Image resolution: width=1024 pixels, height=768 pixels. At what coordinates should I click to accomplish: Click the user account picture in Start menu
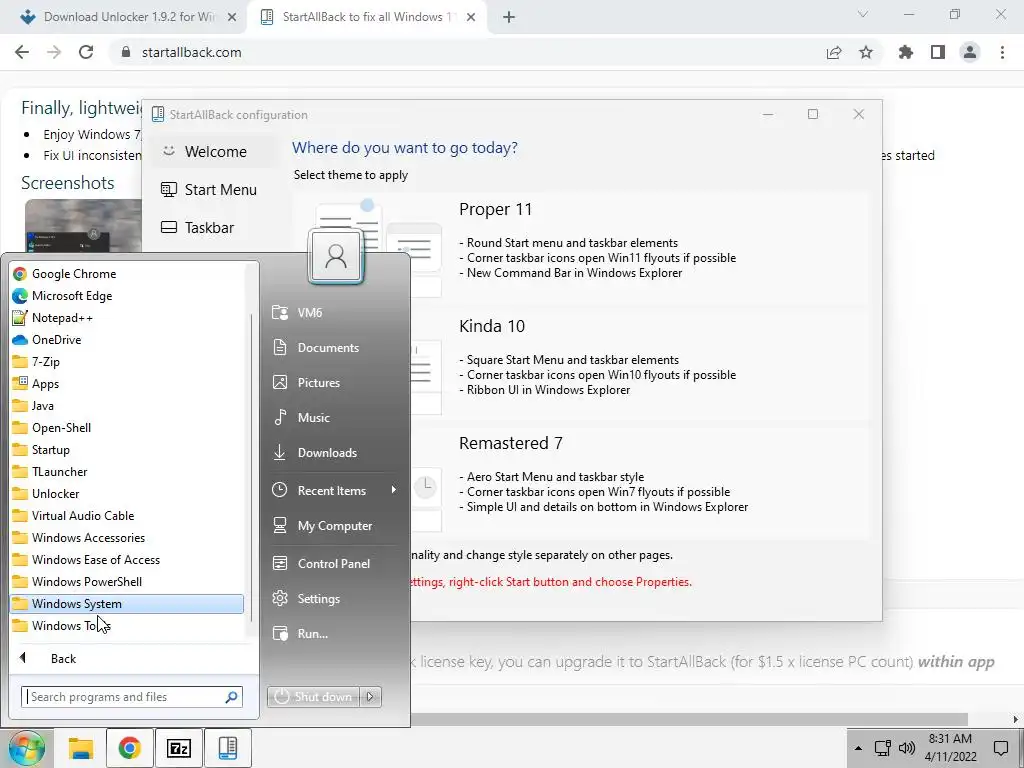pyautogui.click(x=336, y=256)
